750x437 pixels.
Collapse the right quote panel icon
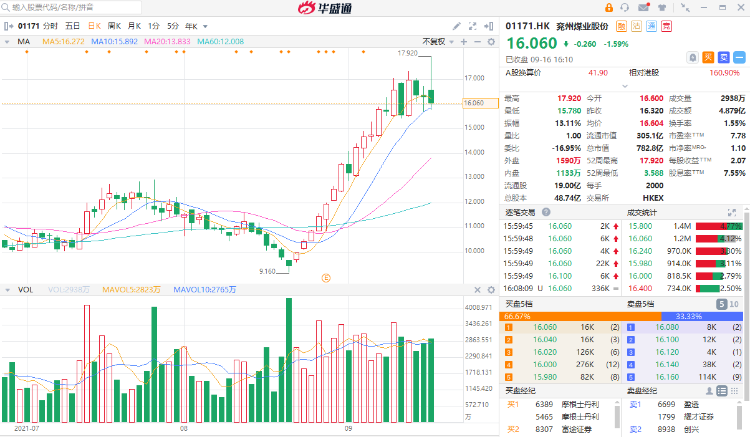tap(488, 26)
